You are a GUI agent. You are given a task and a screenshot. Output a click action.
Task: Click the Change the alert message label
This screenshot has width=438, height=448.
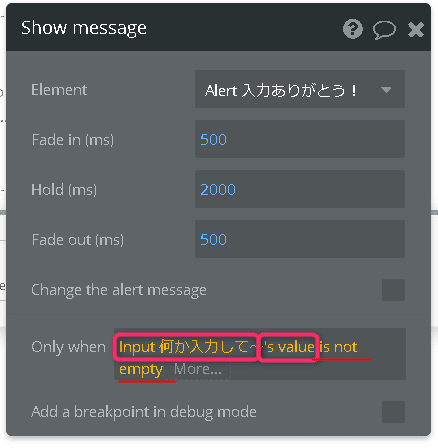[x=119, y=290]
